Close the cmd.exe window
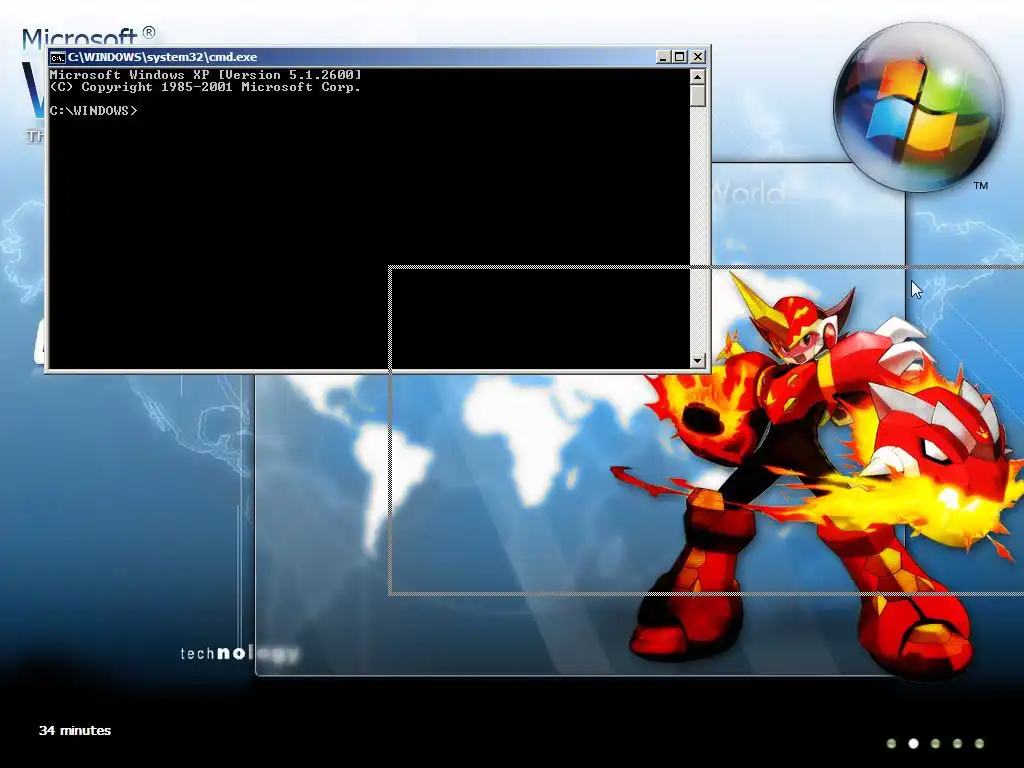 (x=698, y=57)
